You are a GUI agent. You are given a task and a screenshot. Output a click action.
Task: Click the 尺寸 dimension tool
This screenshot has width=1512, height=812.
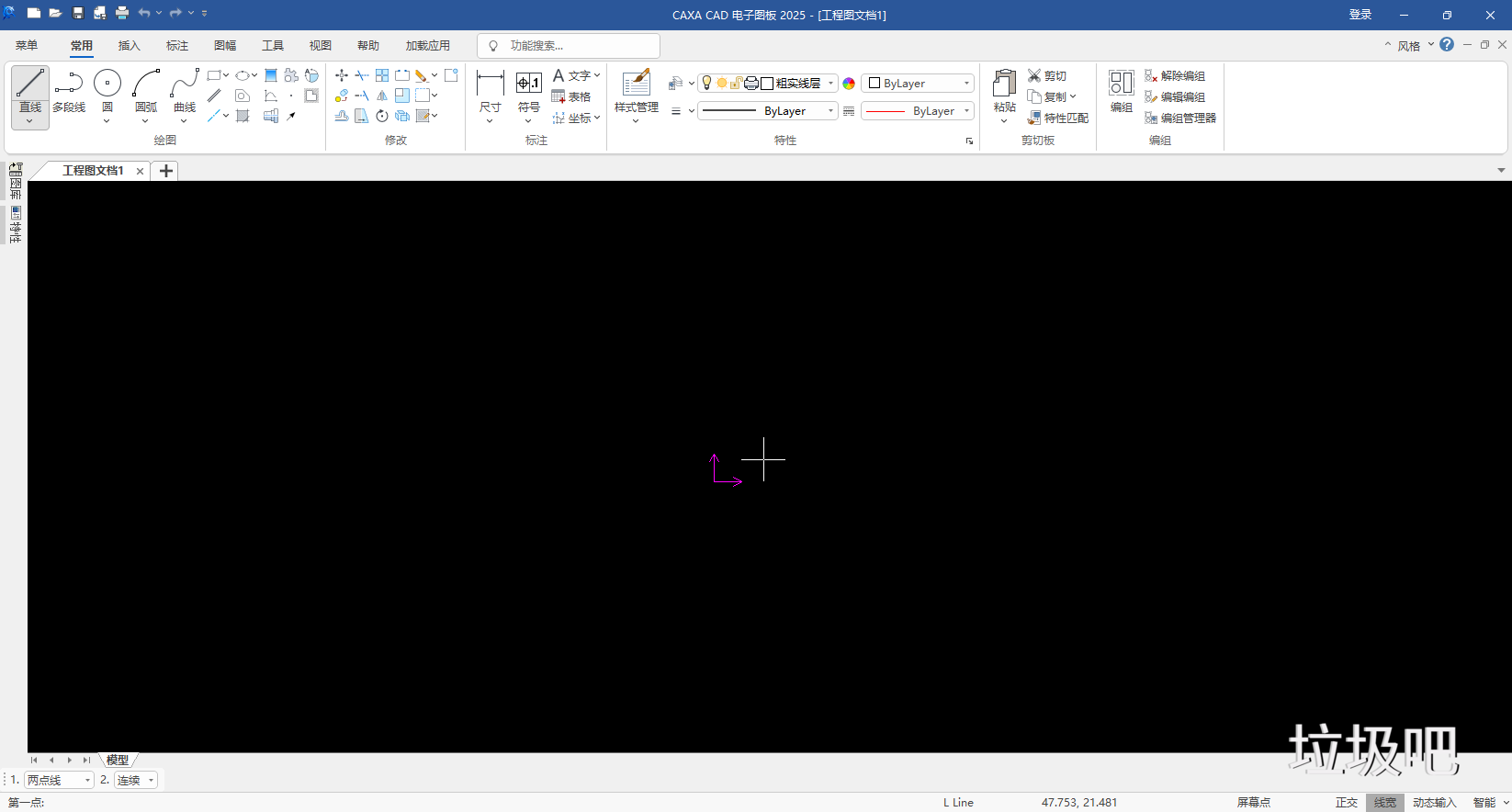pyautogui.click(x=491, y=90)
